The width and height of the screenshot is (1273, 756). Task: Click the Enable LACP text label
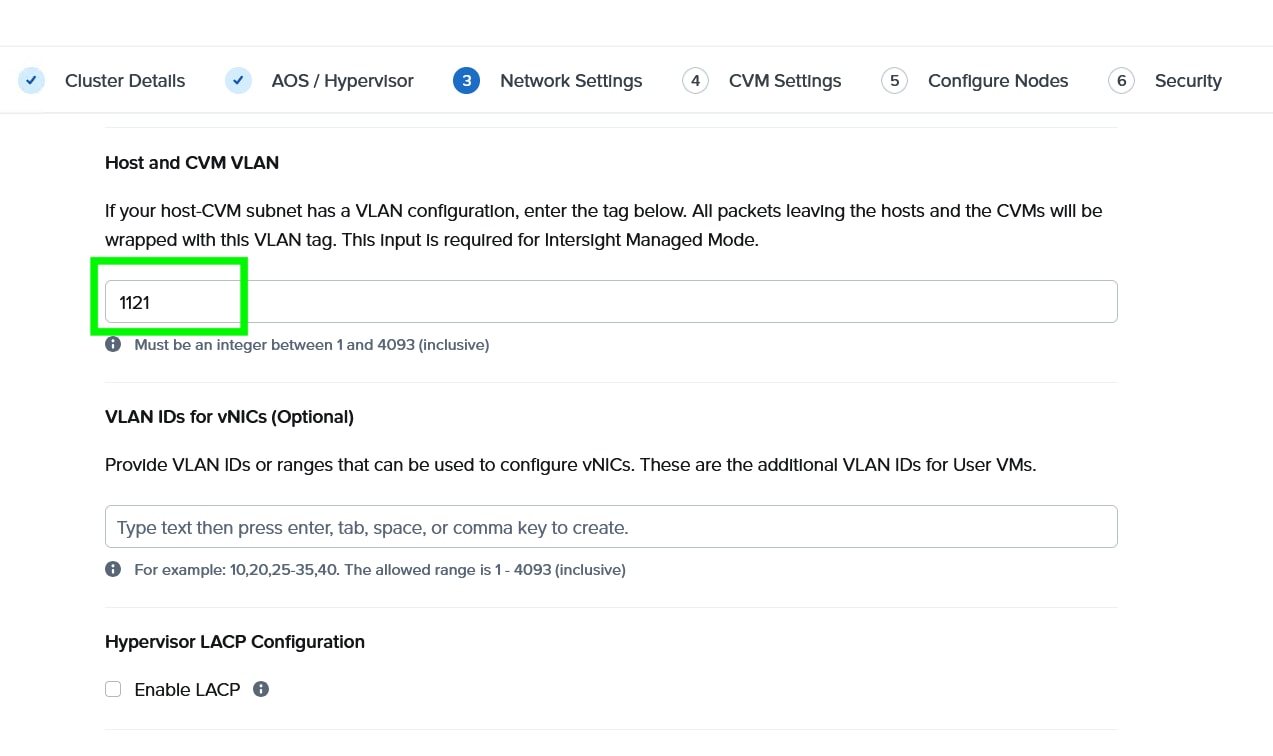point(187,689)
